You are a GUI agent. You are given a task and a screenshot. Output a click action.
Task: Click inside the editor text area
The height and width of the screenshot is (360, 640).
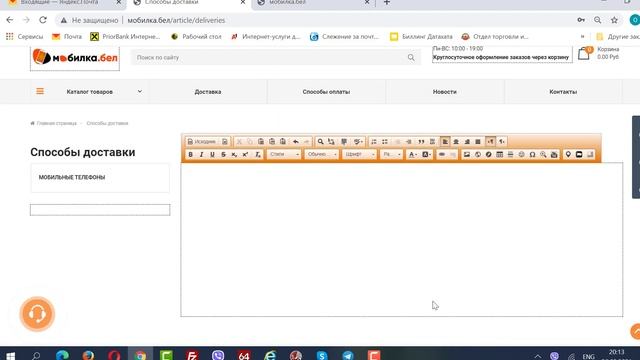(402, 239)
